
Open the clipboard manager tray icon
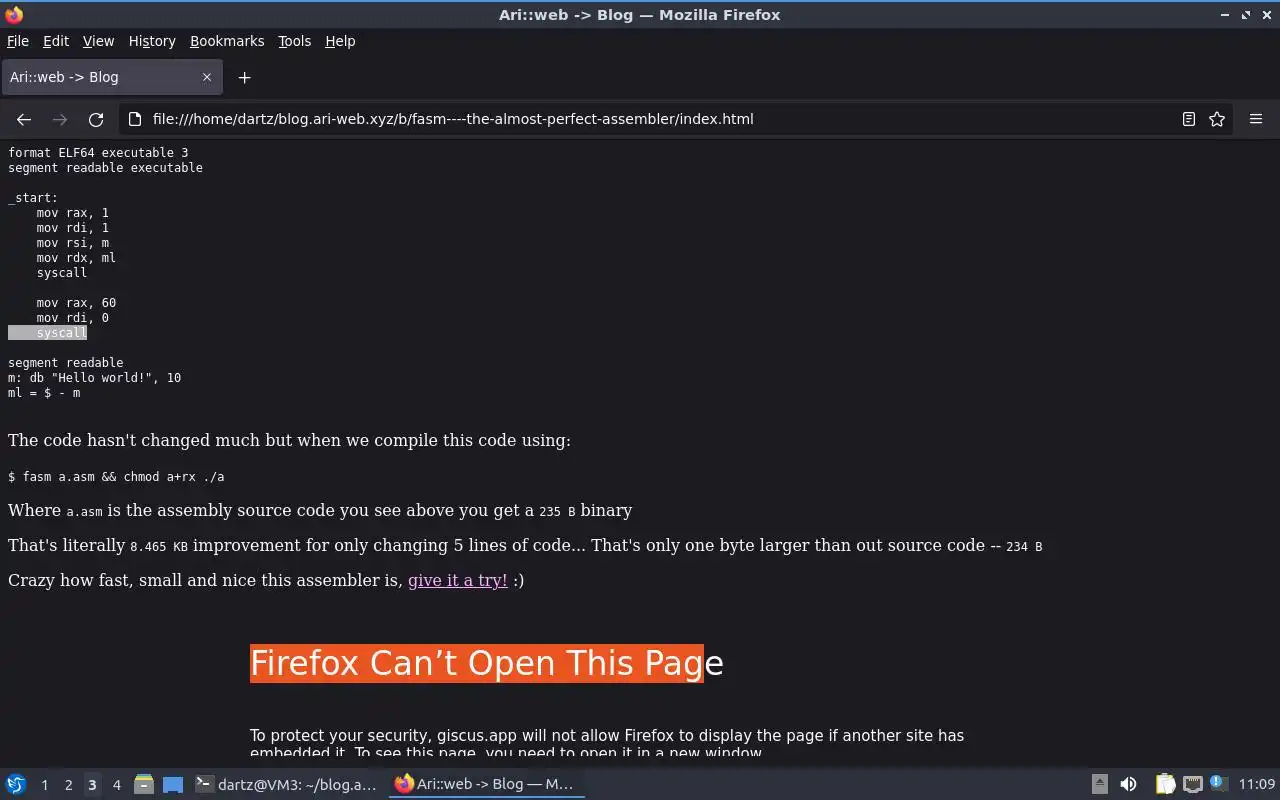[1165, 784]
